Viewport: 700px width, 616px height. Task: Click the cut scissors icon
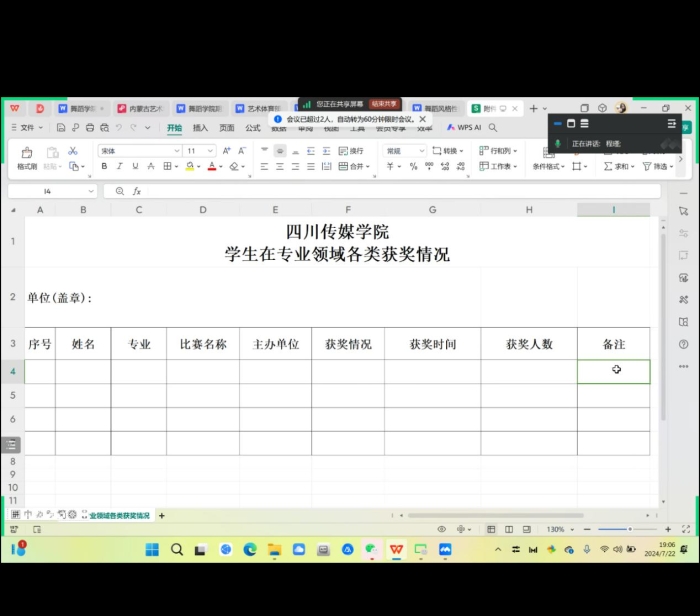(72, 151)
